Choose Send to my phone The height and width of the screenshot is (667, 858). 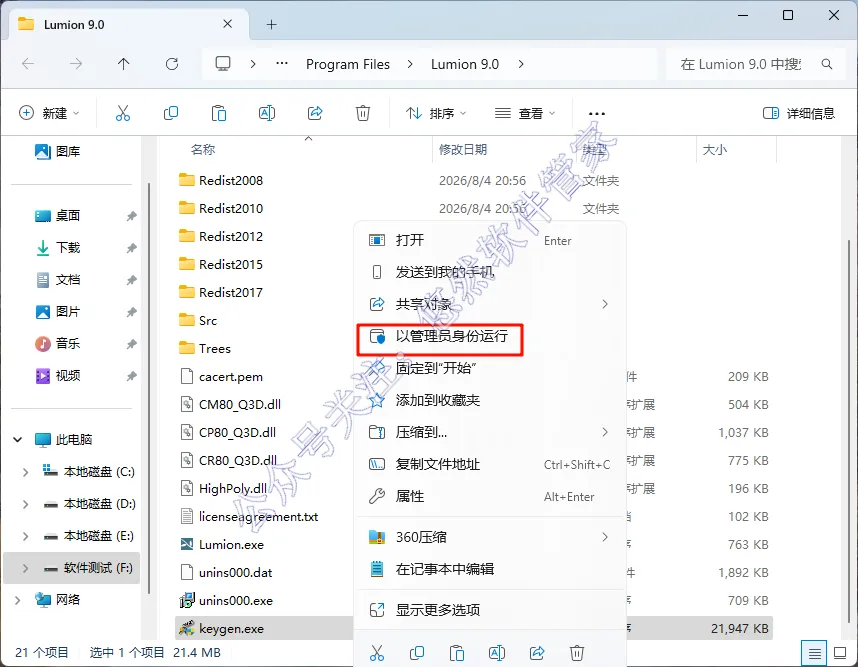click(489, 272)
